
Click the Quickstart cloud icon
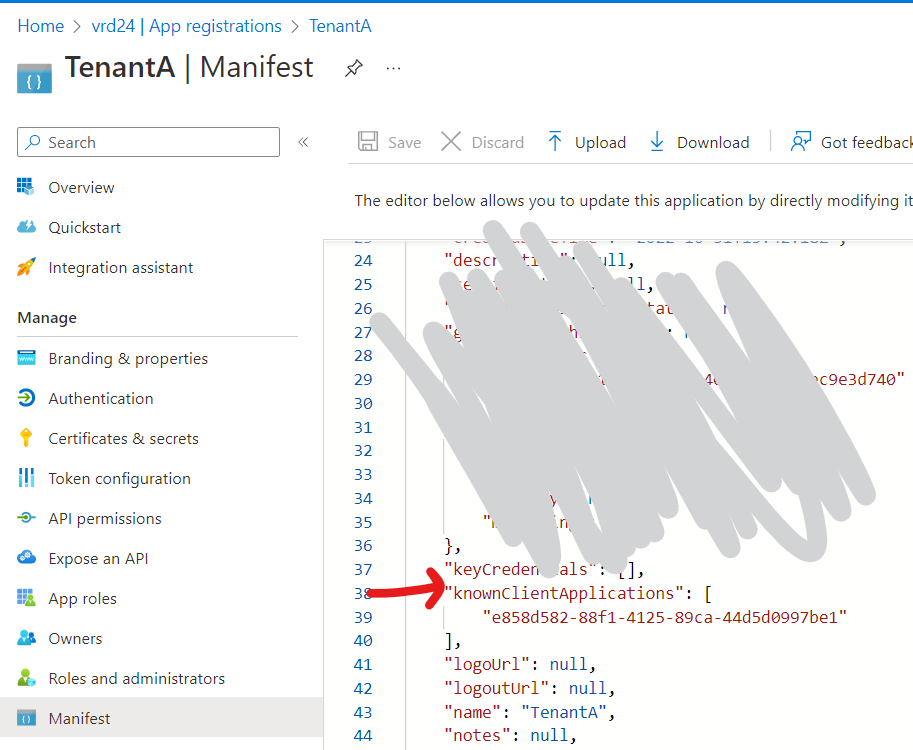(26, 227)
